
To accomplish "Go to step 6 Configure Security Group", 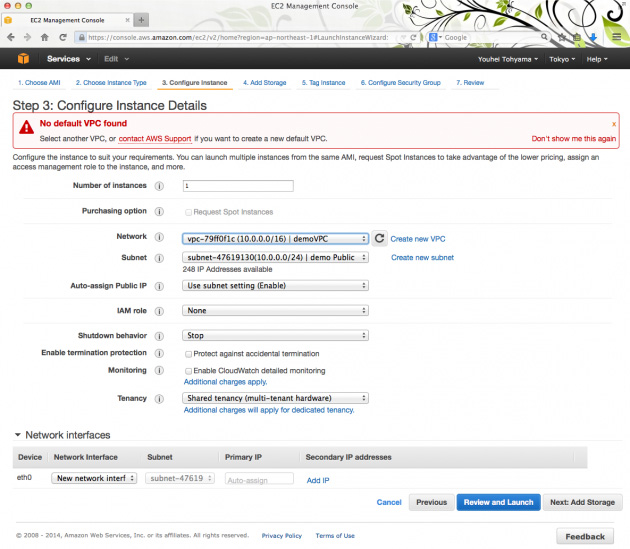I will click(401, 82).
